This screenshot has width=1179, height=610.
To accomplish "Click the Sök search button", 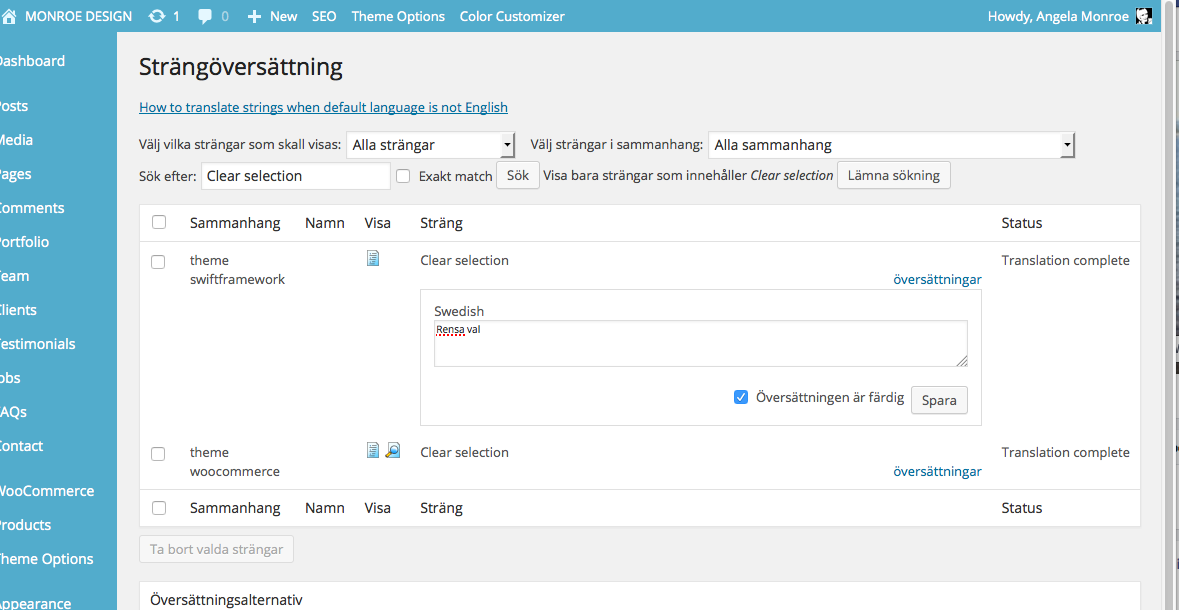I will coord(517,175).
